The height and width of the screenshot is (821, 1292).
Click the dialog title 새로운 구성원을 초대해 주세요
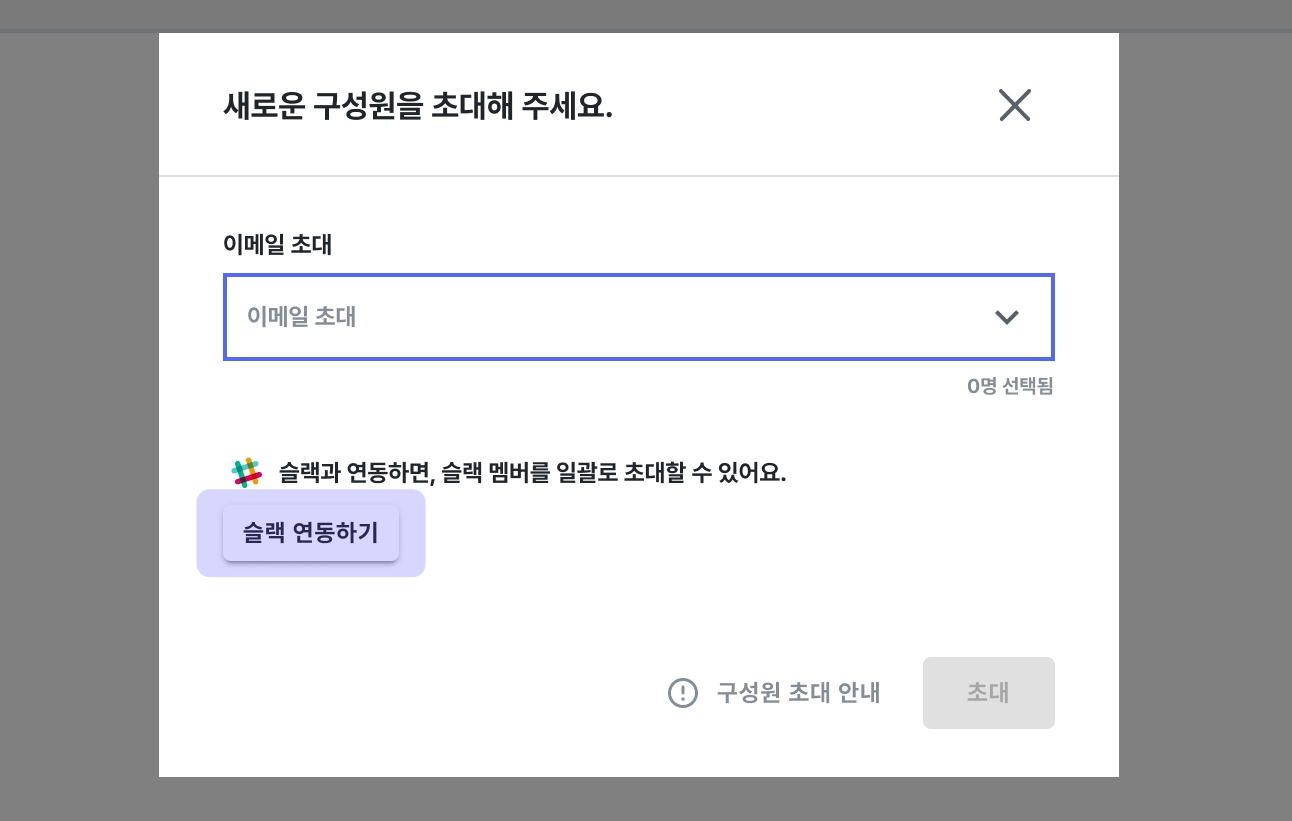pyautogui.click(x=417, y=106)
